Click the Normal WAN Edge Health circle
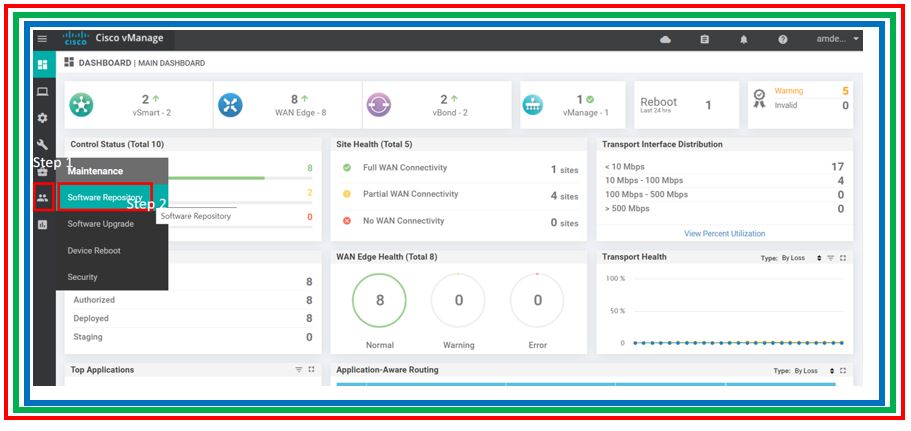The image size is (911, 431). coord(379,300)
